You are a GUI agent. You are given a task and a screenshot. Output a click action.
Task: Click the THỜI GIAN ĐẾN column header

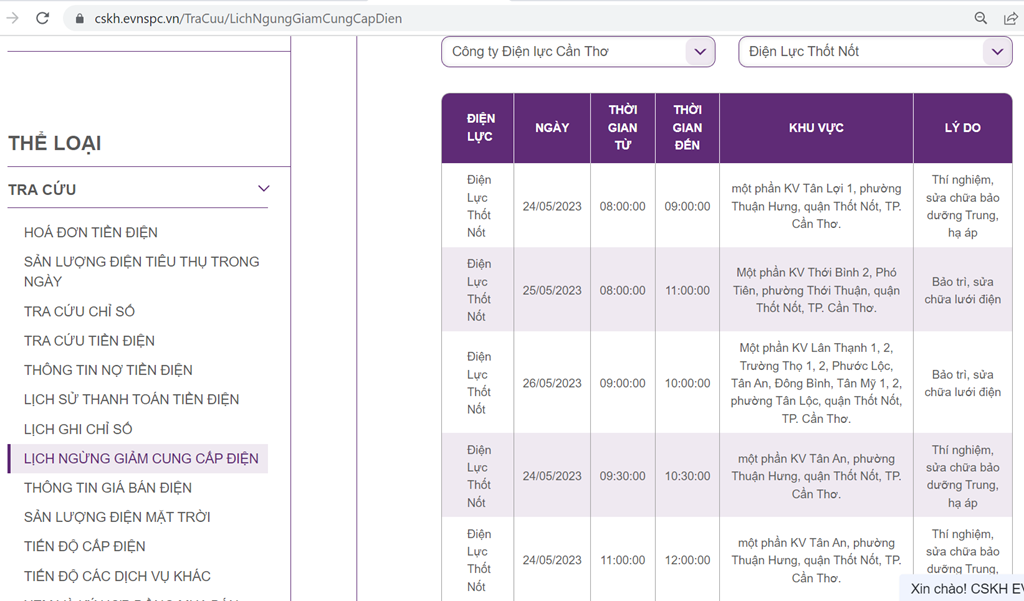pos(688,127)
